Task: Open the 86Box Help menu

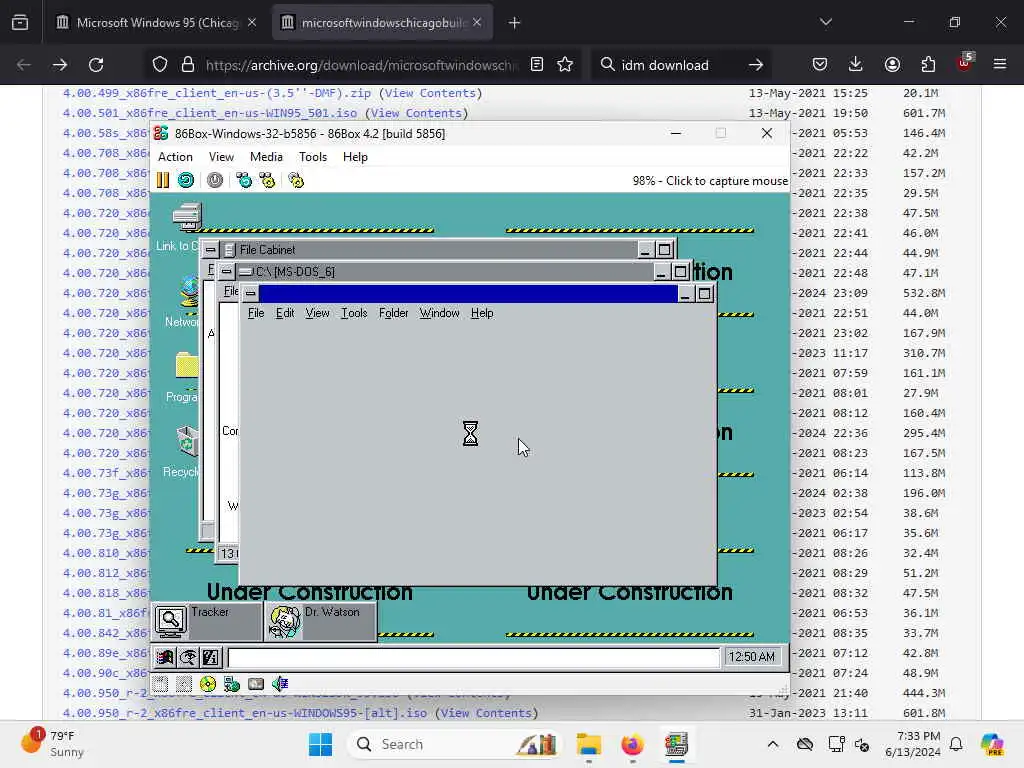Action: 355,157
